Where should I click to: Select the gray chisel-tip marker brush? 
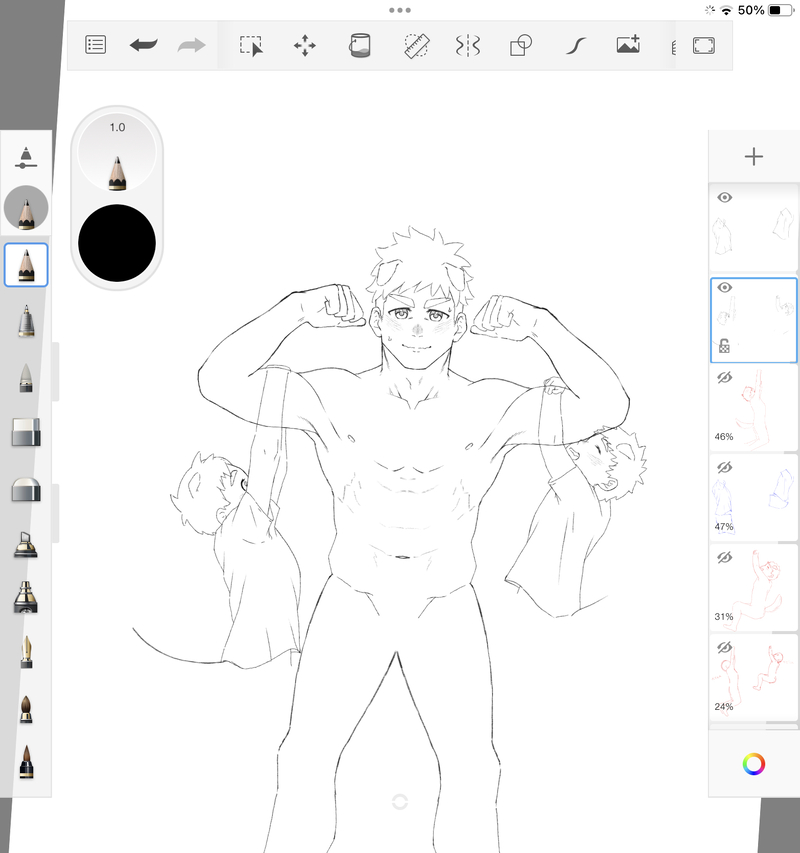[x=26, y=378]
